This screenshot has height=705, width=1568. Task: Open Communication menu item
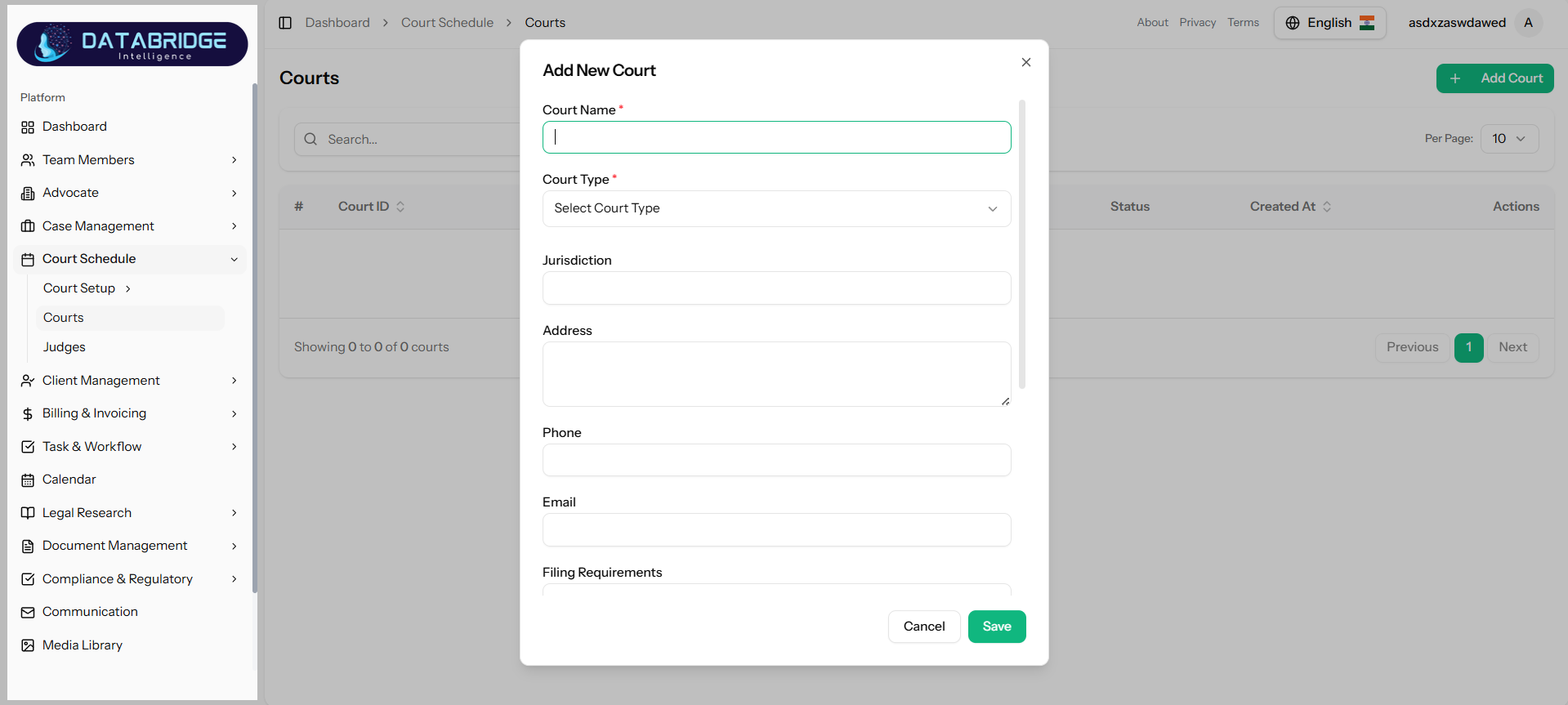pyautogui.click(x=130, y=612)
